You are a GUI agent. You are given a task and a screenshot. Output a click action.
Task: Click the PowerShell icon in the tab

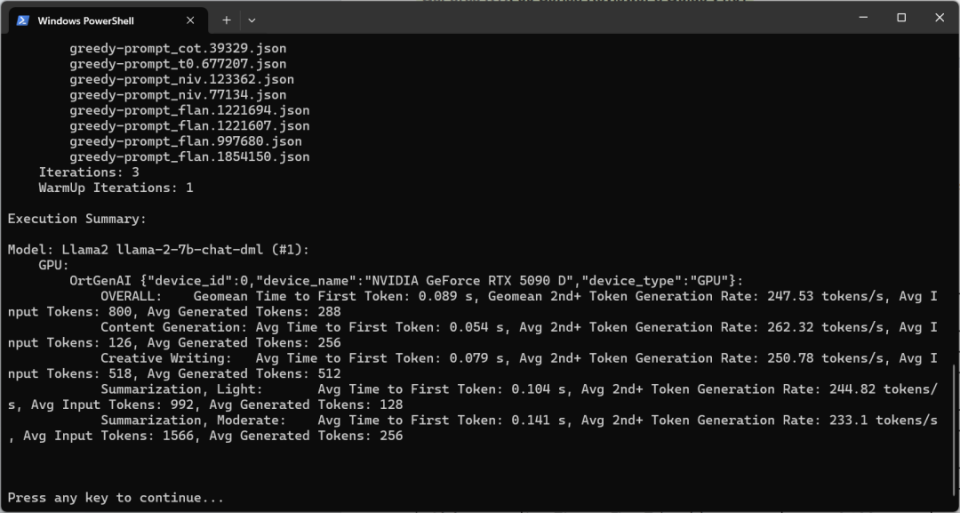[22, 19]
